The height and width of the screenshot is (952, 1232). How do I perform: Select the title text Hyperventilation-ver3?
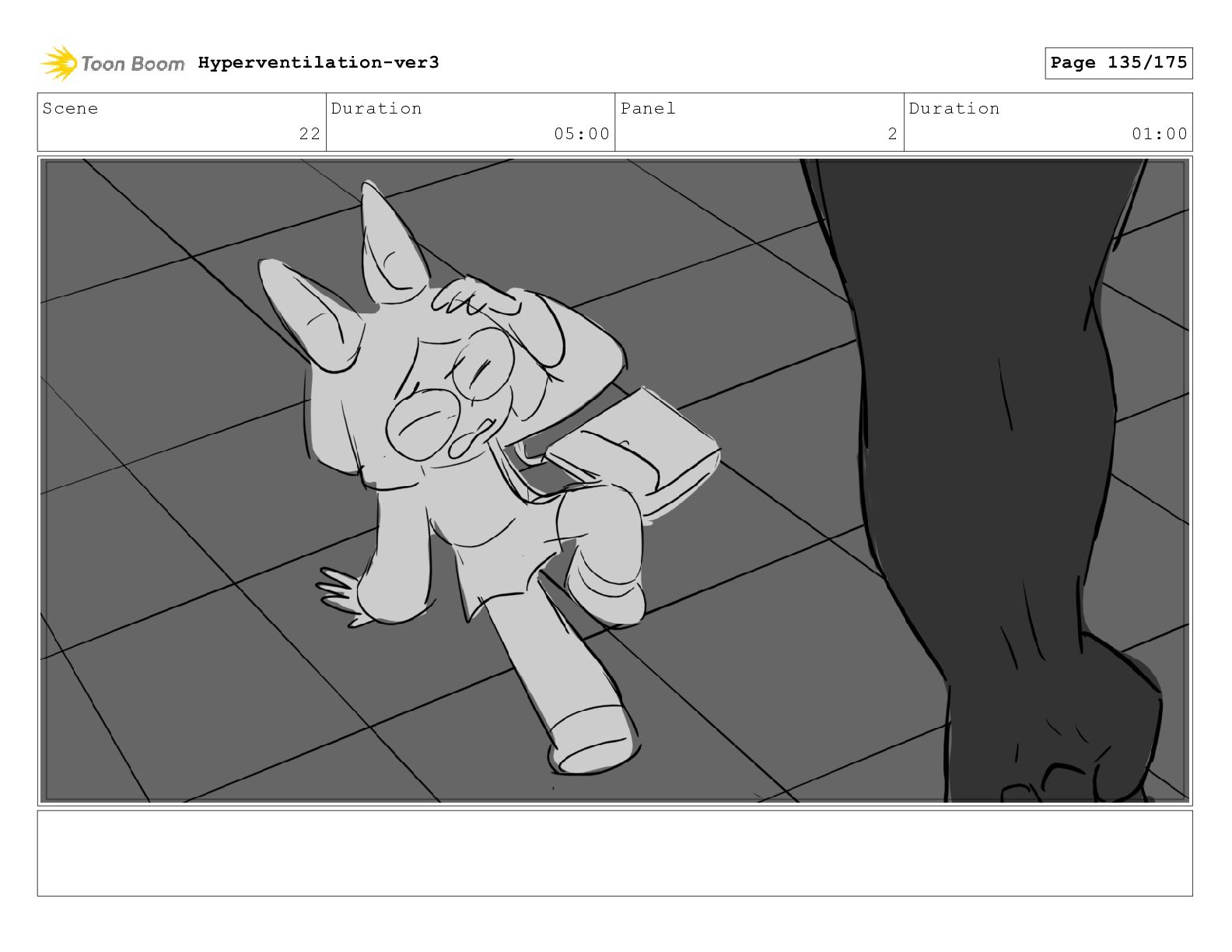tap(318, 62)
